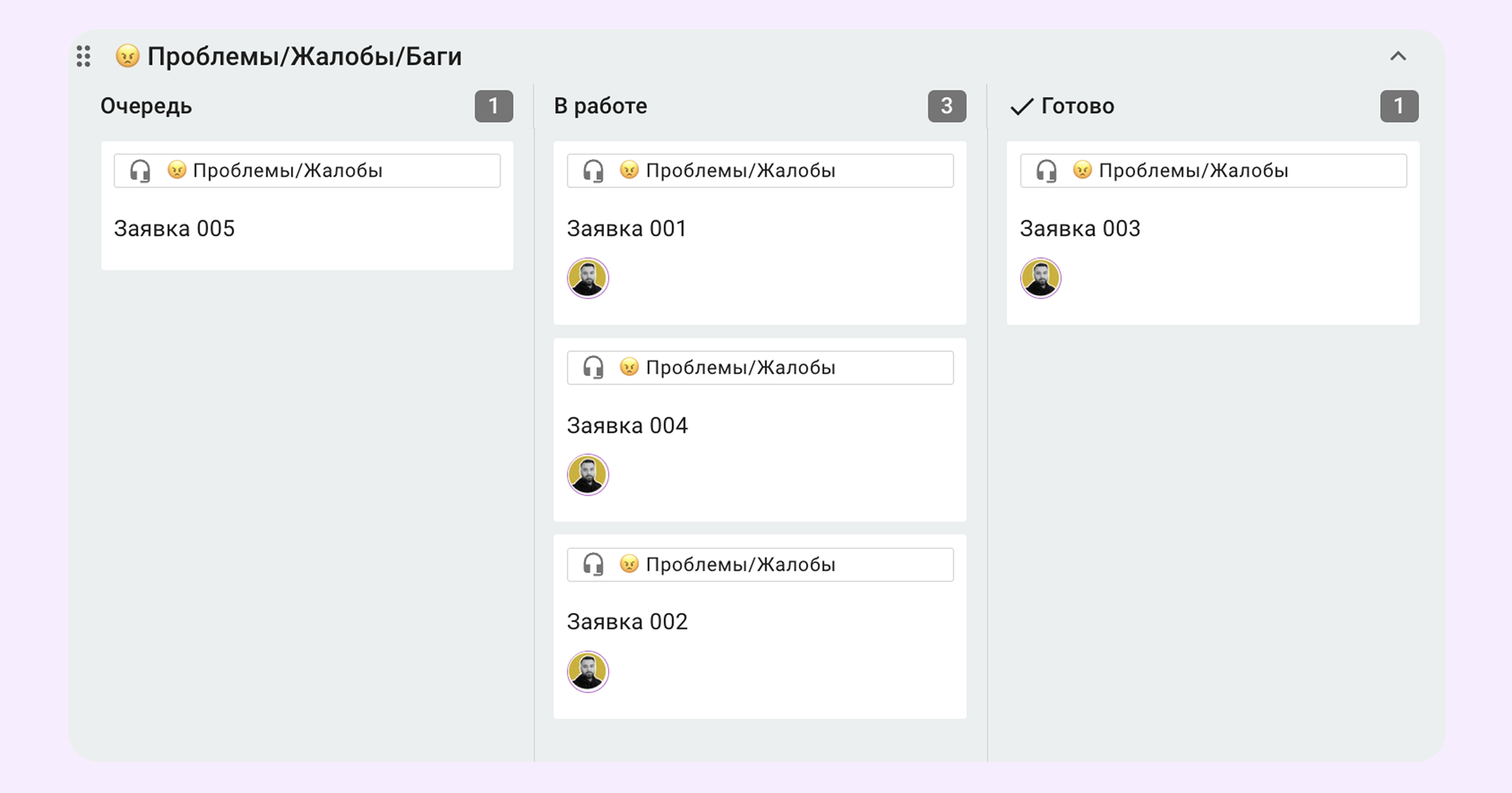Click the angry emoji in the board title
Image resolution: width=1512 pixels, height=793 pixels.
[127, 55]
